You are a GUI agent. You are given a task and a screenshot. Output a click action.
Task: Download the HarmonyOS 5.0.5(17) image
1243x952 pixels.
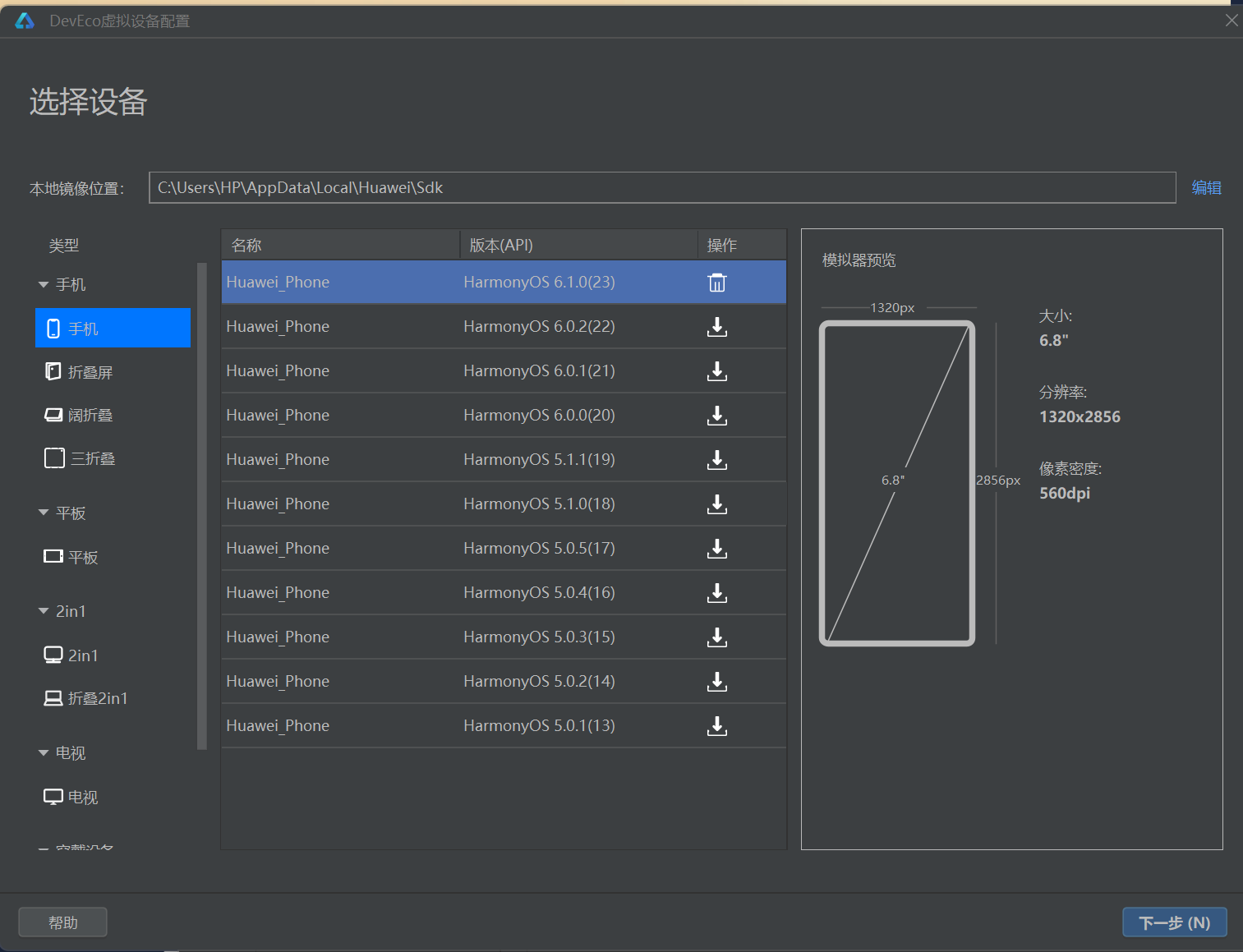point(717,549)
